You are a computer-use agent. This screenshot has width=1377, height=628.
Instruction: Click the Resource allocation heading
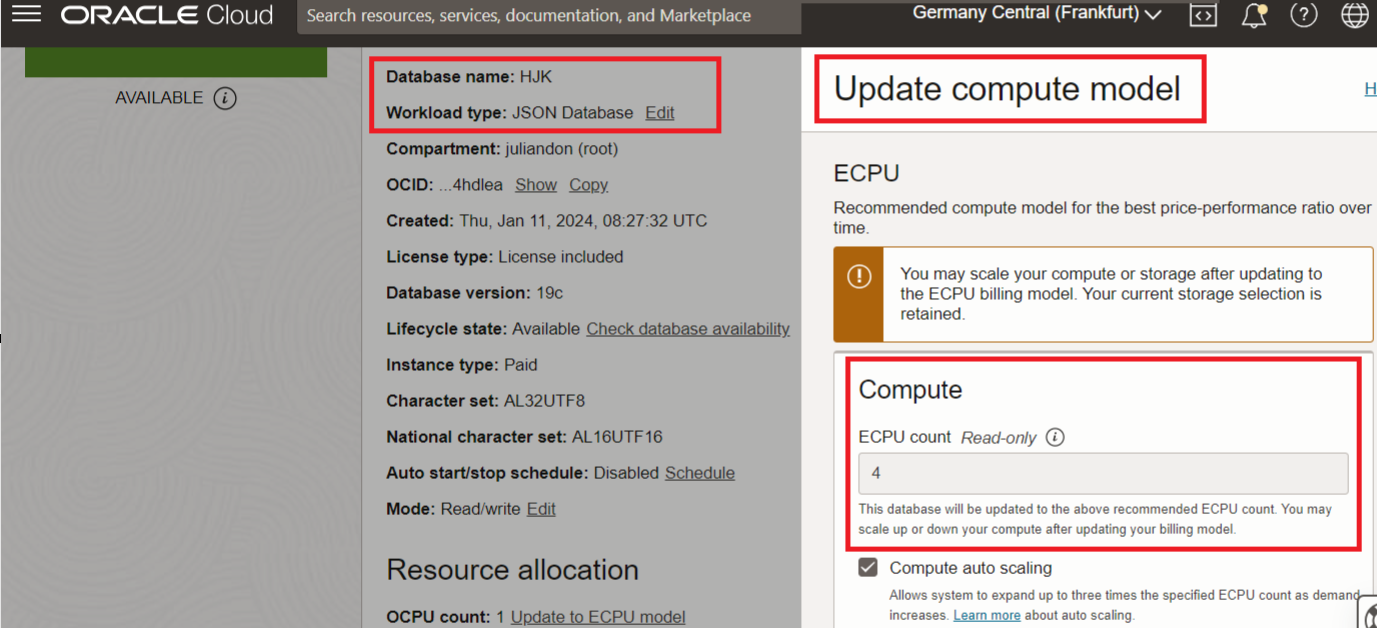(x=513, y=570)
